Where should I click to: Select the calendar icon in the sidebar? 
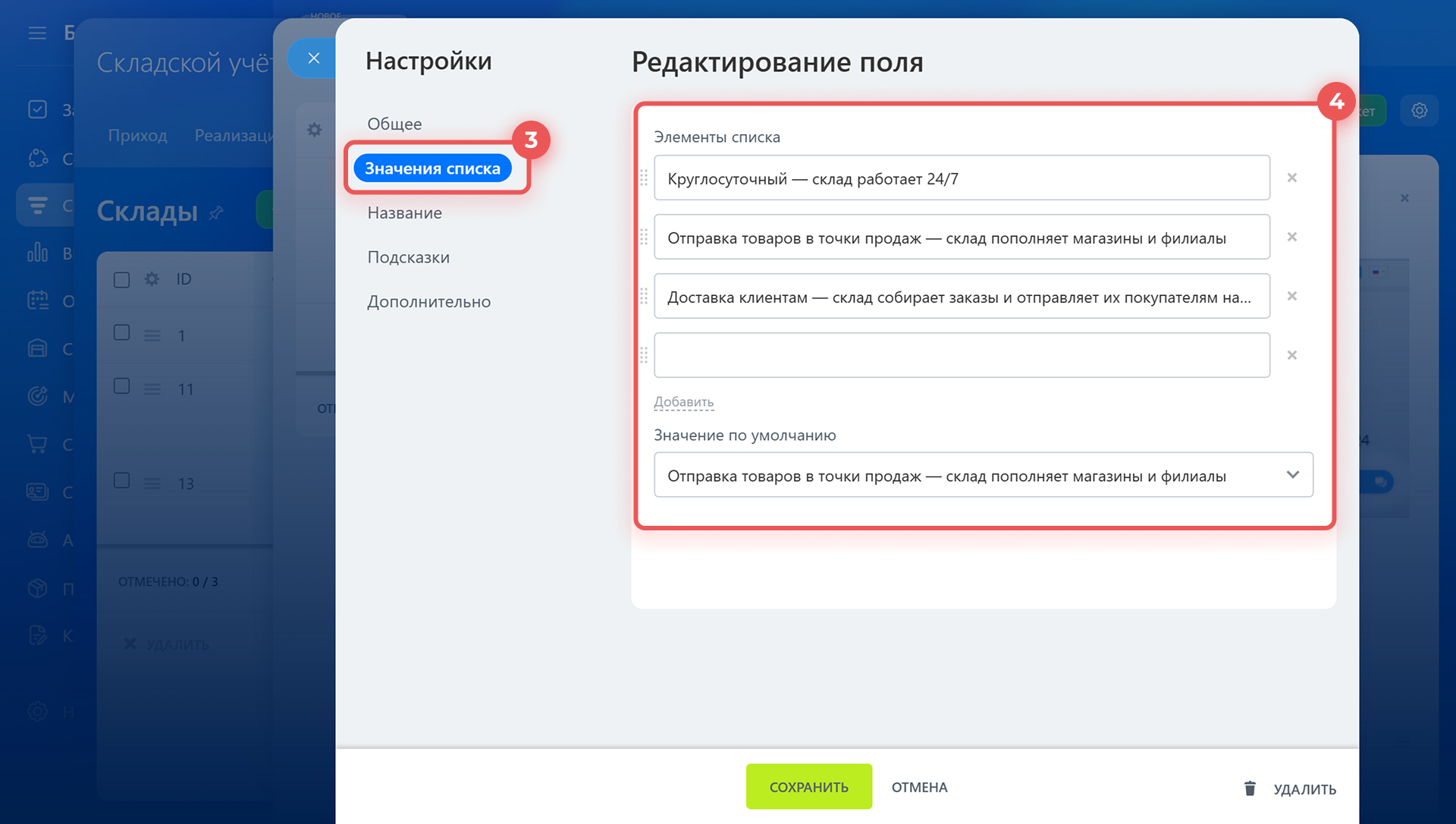pos(37,300)
